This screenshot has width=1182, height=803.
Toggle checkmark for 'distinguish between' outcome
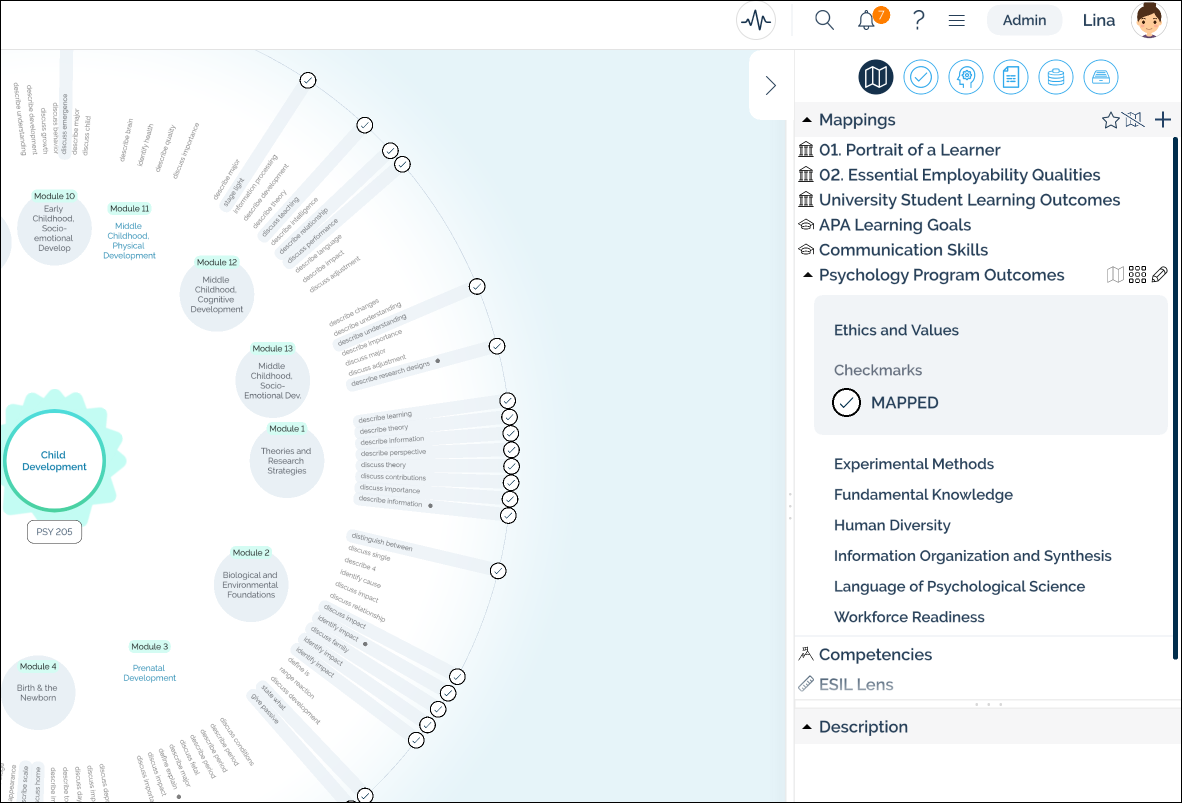tap(498, 571)
